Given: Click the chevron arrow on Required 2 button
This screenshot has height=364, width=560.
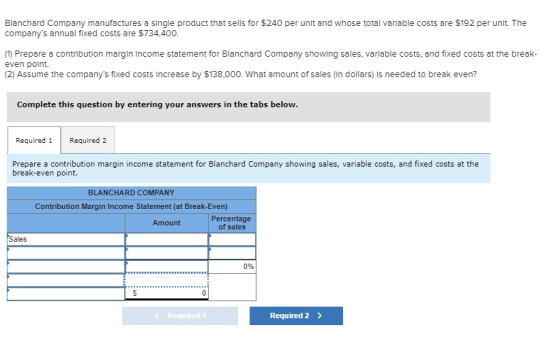Looking at the screenshot, I should coord(320,316).
